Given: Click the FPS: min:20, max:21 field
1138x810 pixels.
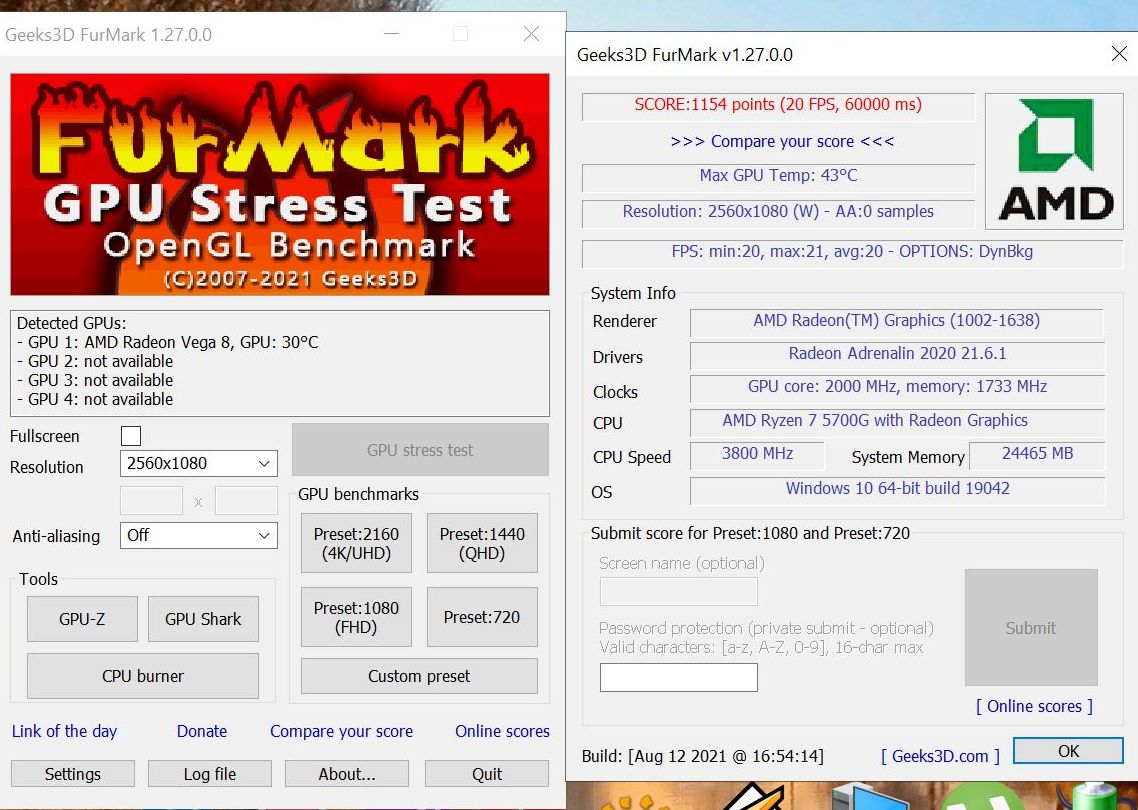Looking at the screenshot, I should tap(852, 252).
